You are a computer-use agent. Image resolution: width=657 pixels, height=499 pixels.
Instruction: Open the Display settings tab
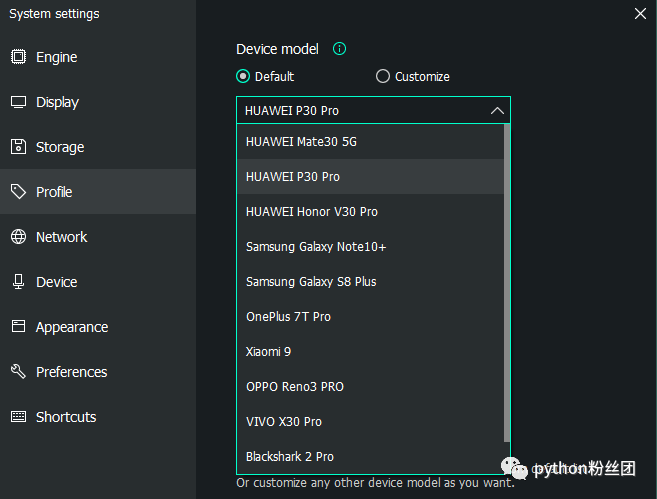98,102
